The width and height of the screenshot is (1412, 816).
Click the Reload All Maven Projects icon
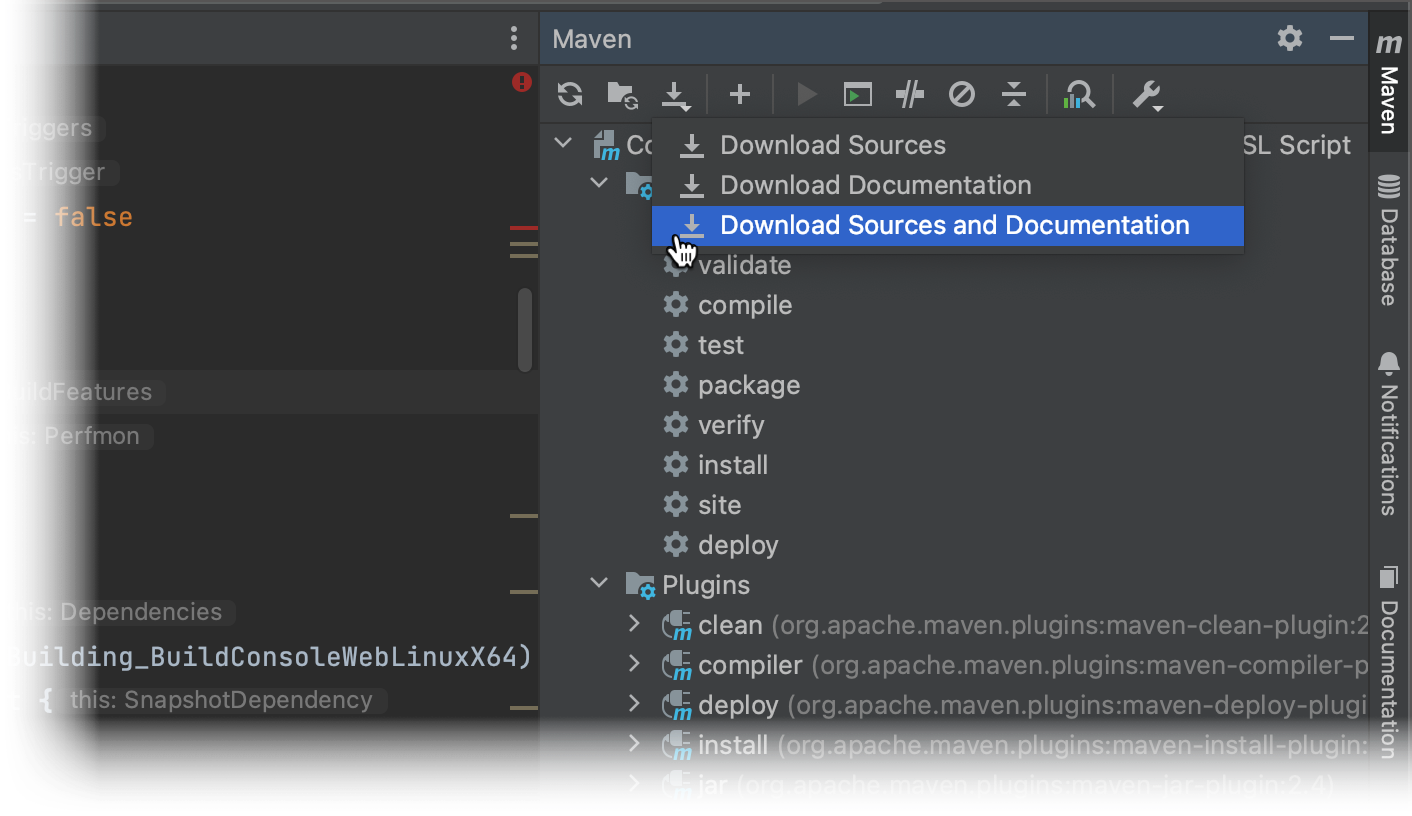point(569,94)
